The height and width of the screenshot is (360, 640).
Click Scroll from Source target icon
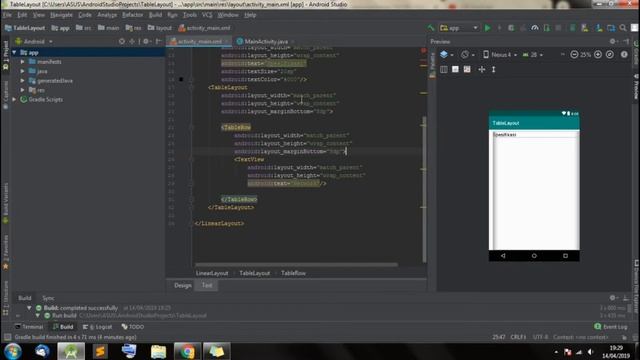(122, 41)
